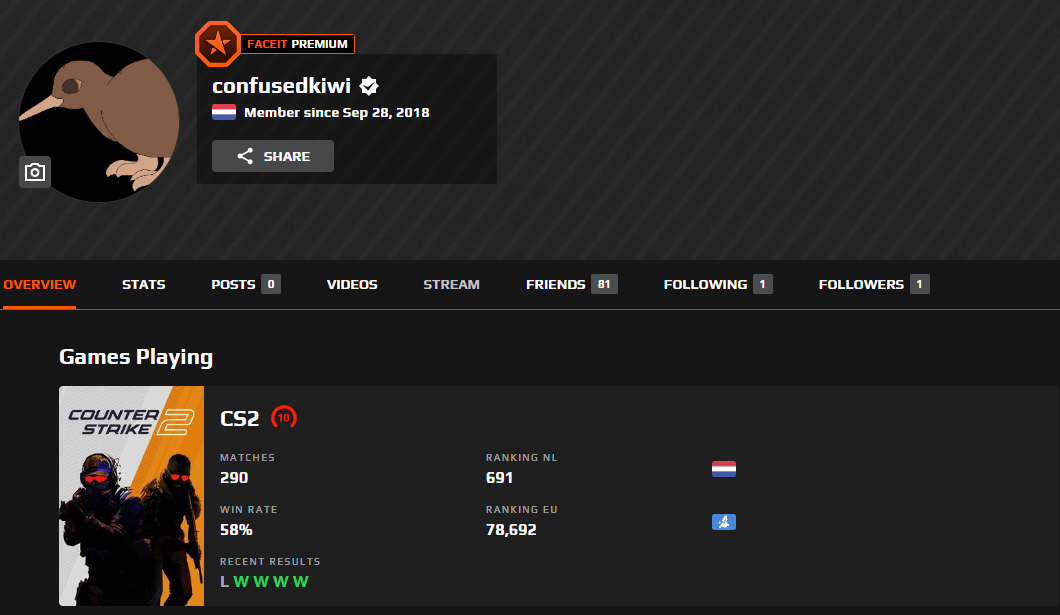Open the Counter-Strike 2 game thumbnail
Viewport: 1060px width, 615px height.
tap(131, 496)
